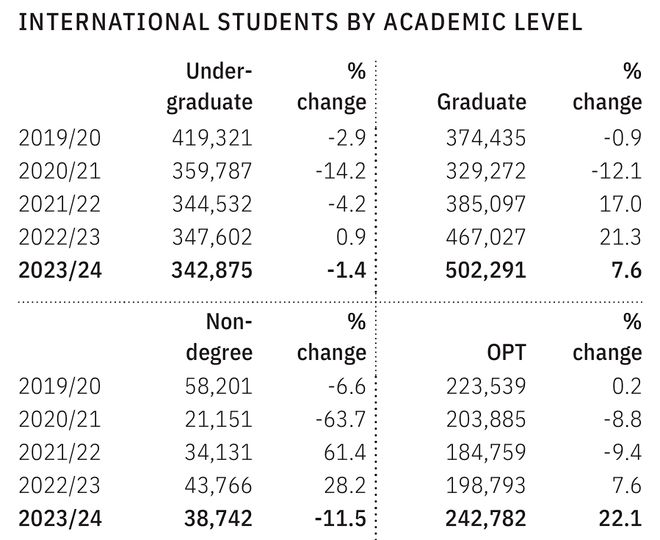Click undergraduate 2020/21 value 359,787
Image resolution: width=660 pixels, height=540 pixels.
(x=213, y=171)
